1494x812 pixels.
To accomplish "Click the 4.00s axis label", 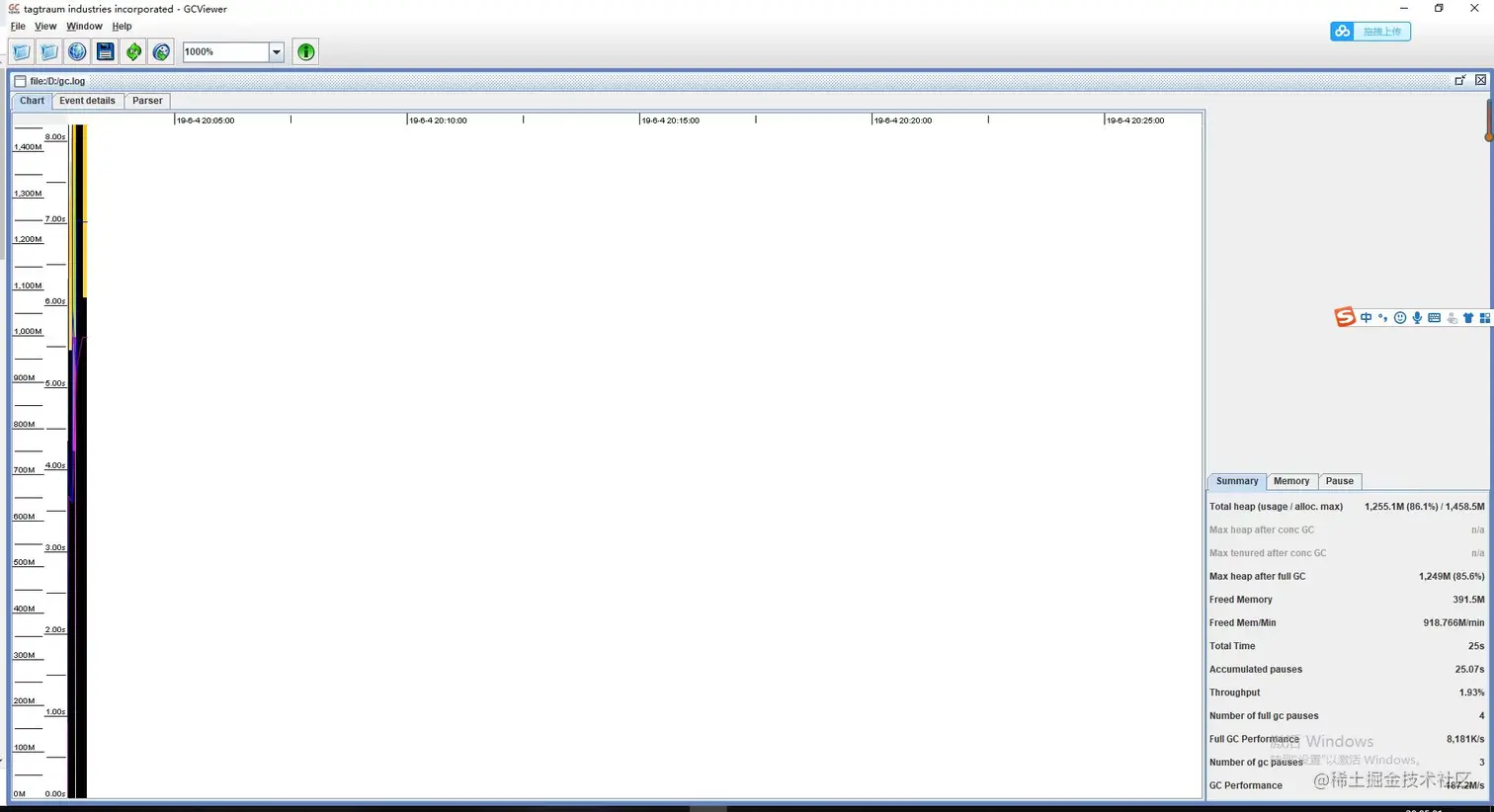I will (55, 465).
